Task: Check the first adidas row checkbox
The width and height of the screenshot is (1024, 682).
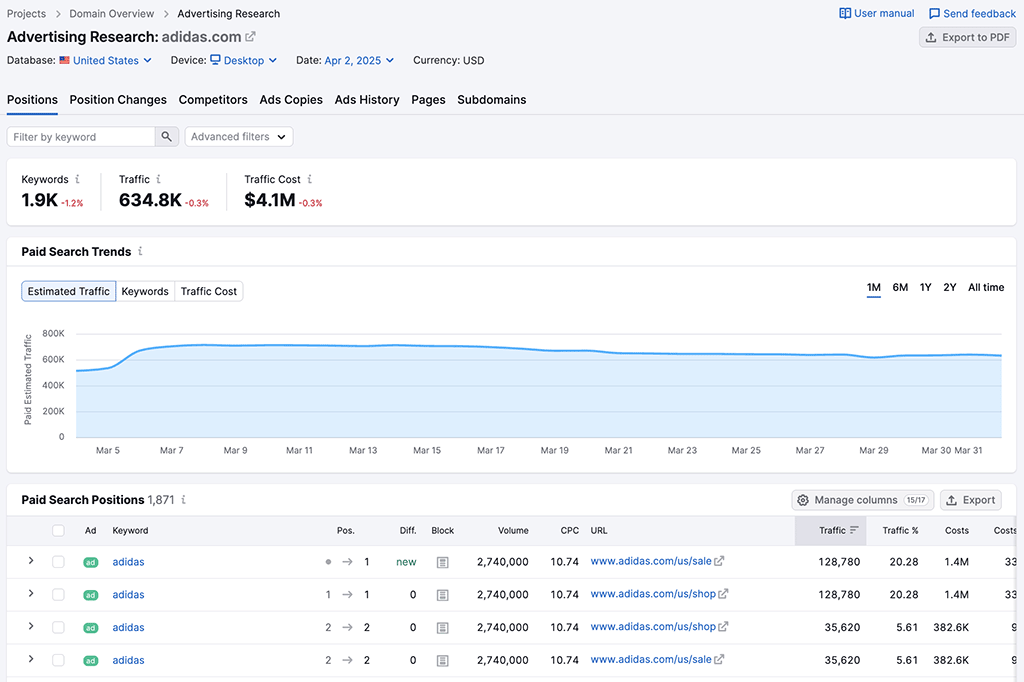Action: (x=58, y=562)
